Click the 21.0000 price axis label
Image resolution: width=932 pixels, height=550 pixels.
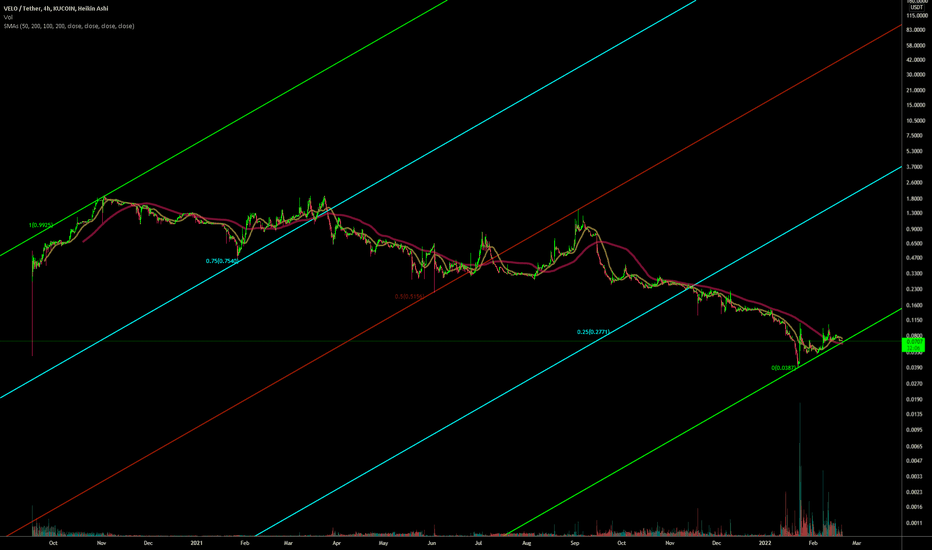[x=916, y=90]
